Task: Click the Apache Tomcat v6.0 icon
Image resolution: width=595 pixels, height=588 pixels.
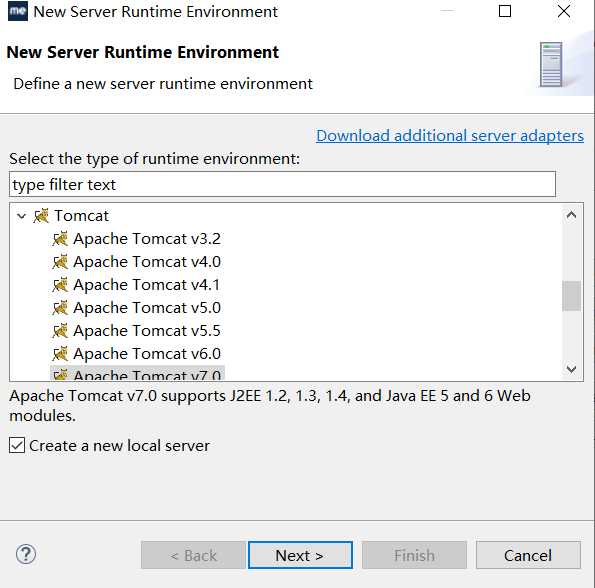Action: point(60,354)
